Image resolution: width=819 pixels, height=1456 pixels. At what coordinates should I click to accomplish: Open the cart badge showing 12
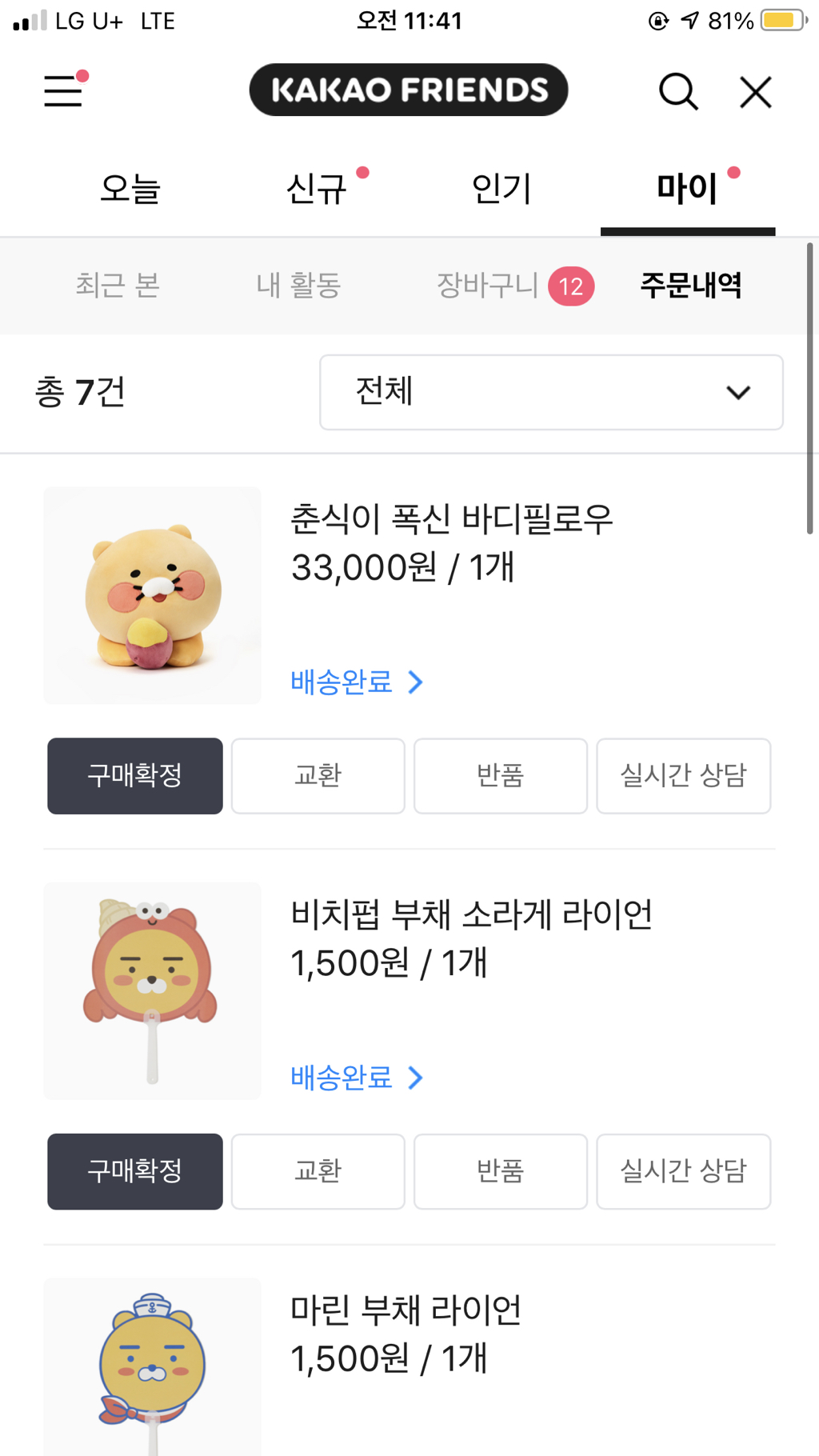click(x=570, y=286)
